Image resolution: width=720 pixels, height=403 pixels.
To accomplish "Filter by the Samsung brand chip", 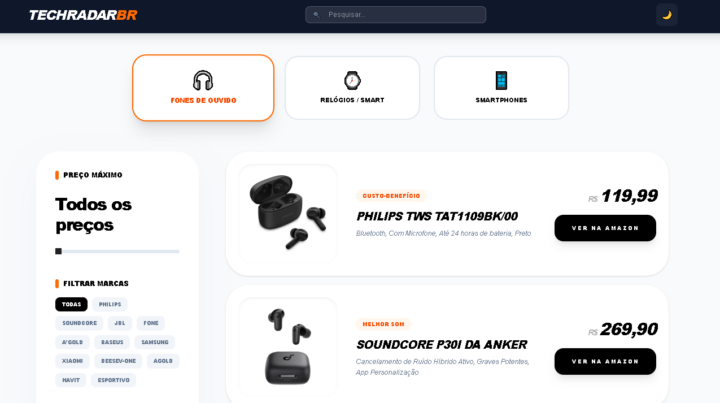I will click(155, 342).
